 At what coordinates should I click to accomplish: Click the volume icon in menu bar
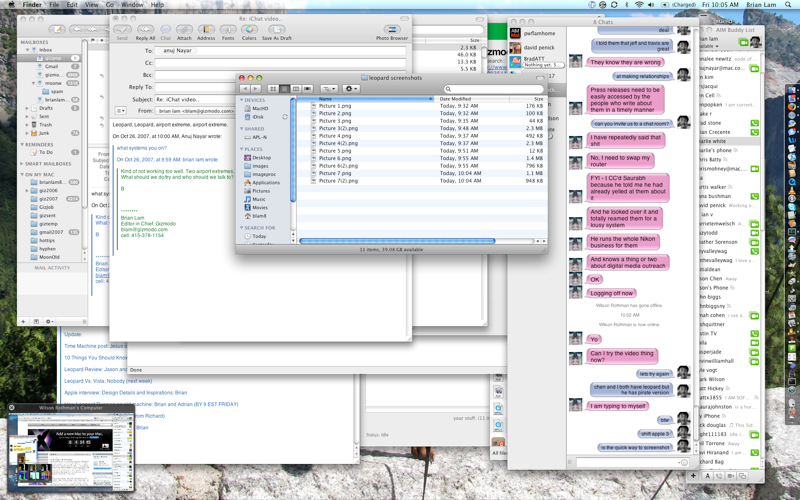[x=651, y=5]
